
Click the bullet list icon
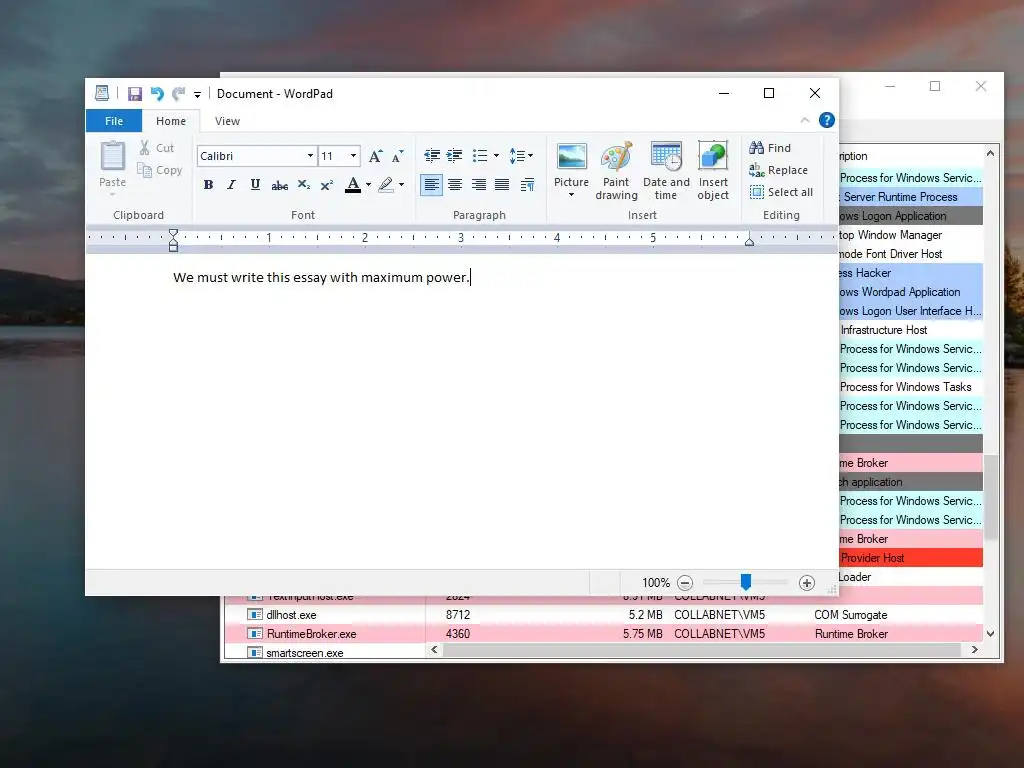click(480, 155)
